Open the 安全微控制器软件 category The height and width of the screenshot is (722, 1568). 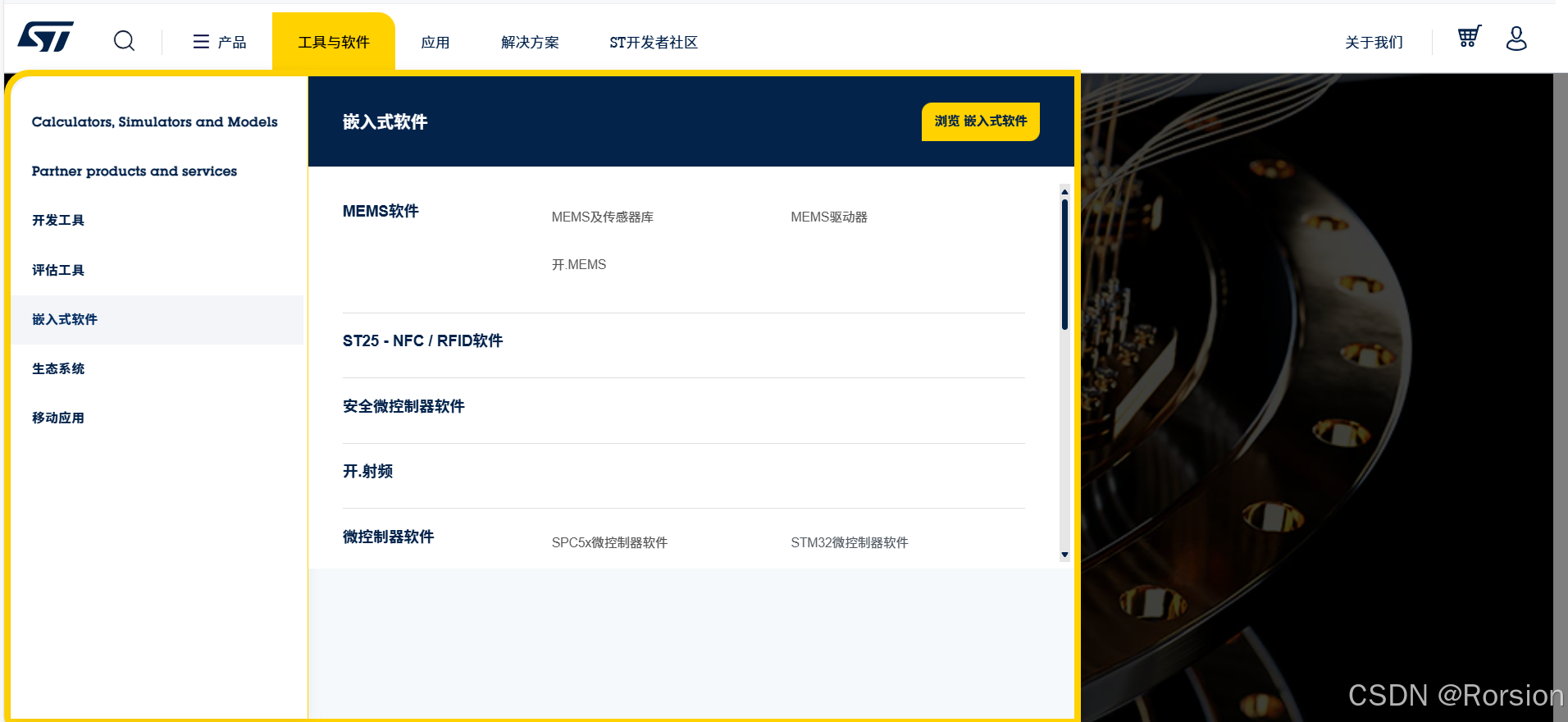tap(403, 406)
